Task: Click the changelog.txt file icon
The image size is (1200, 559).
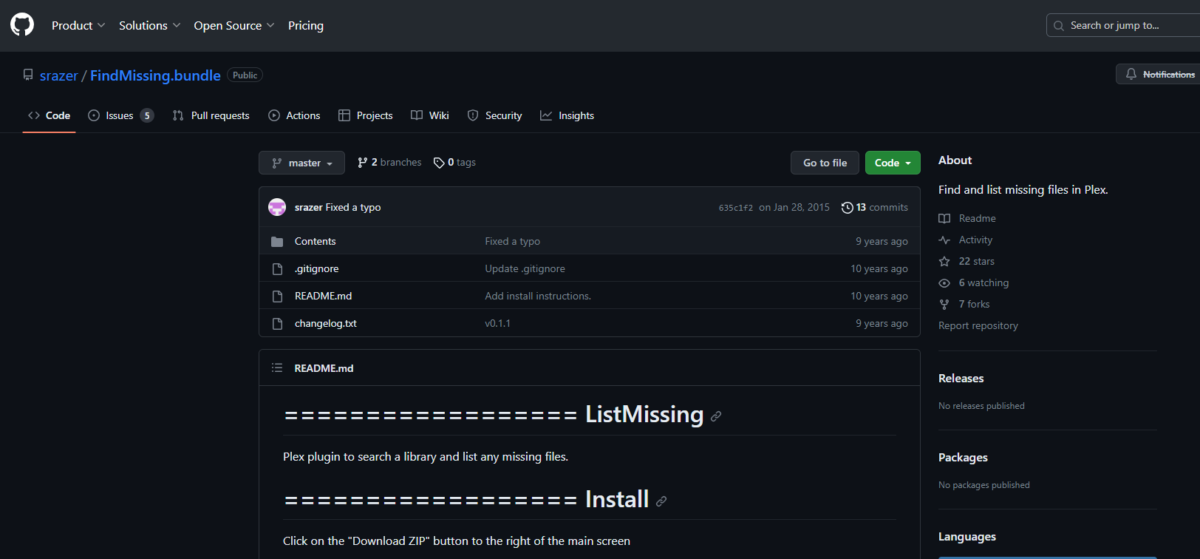Action: pos(277,324)
